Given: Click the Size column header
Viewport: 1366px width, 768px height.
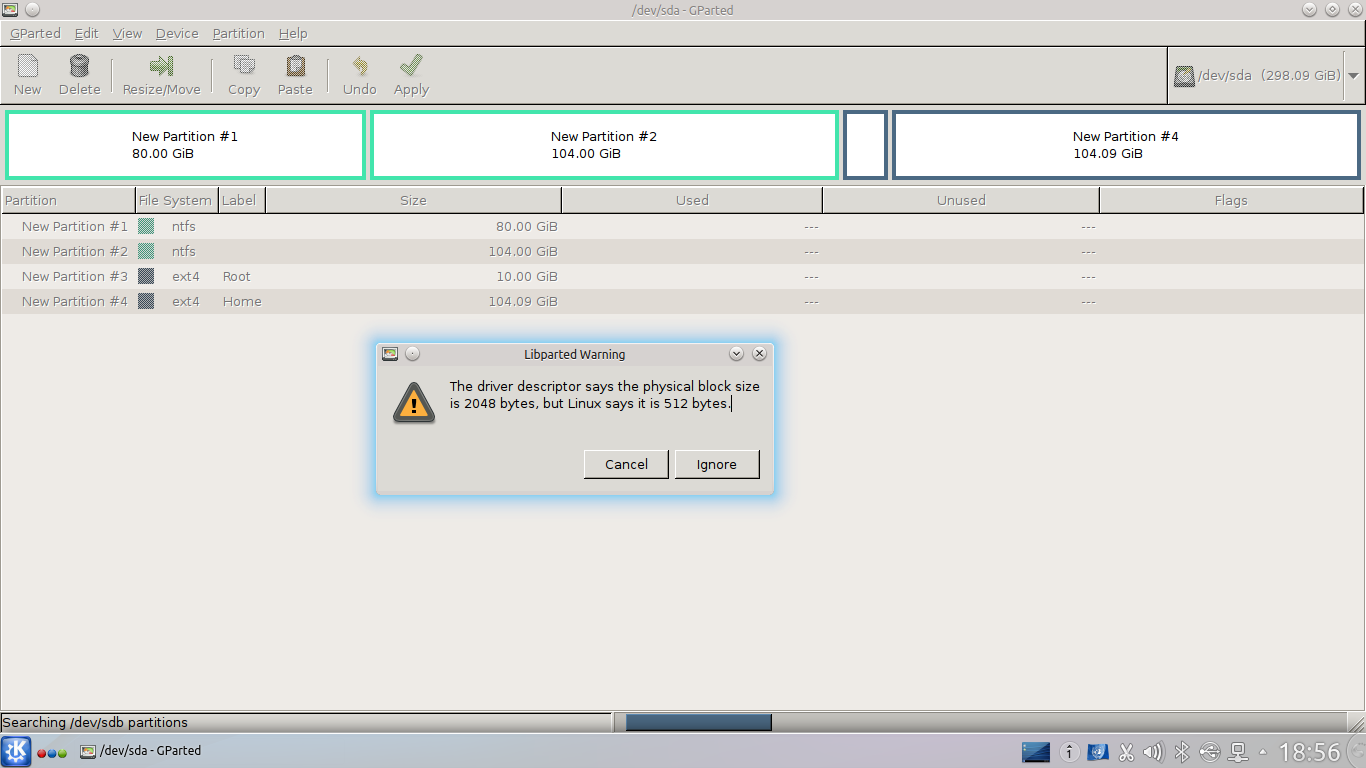Looking at the screenshot, I should pyautogui.click(x=413, y=200).
